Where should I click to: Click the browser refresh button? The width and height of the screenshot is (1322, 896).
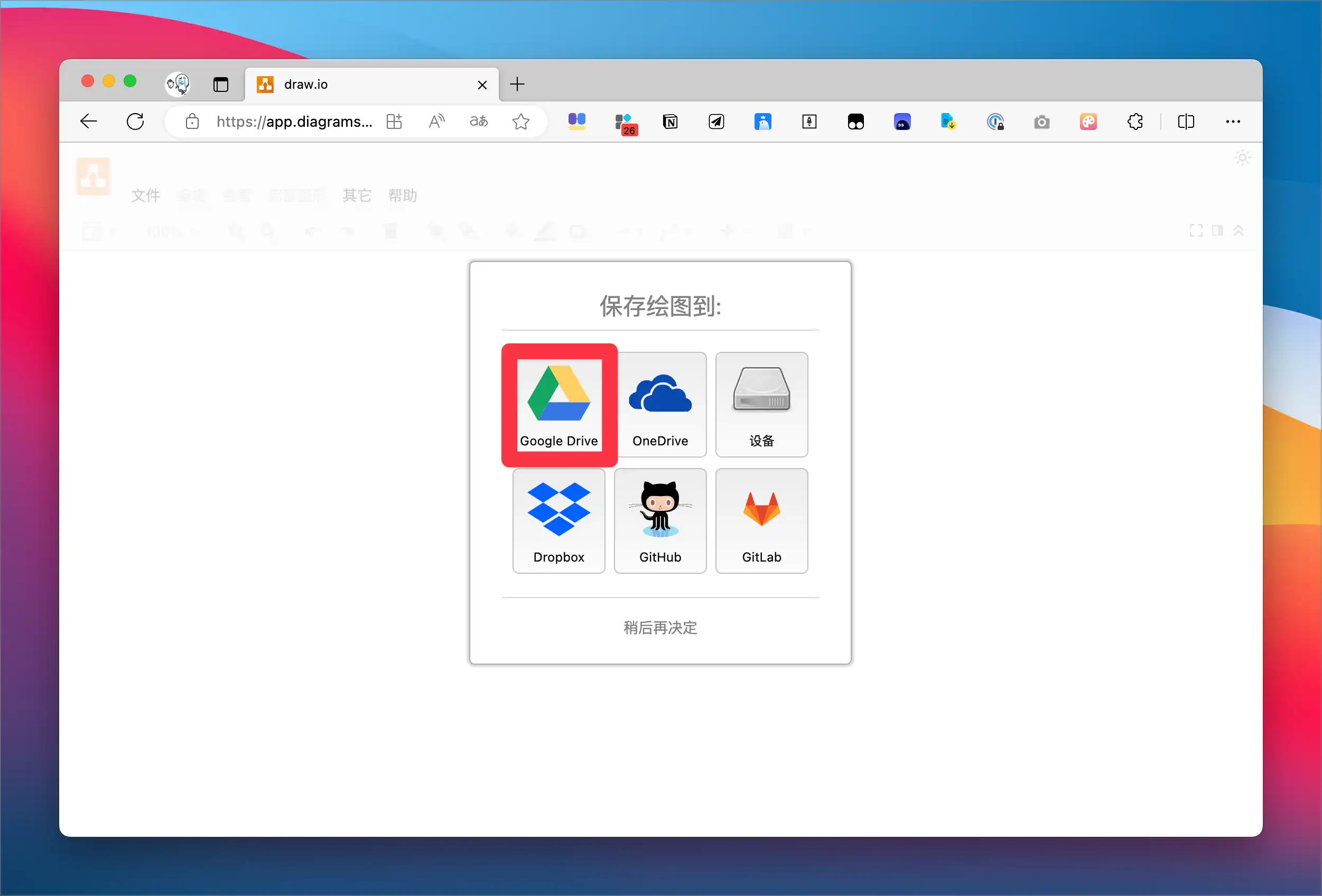[135, 121]
